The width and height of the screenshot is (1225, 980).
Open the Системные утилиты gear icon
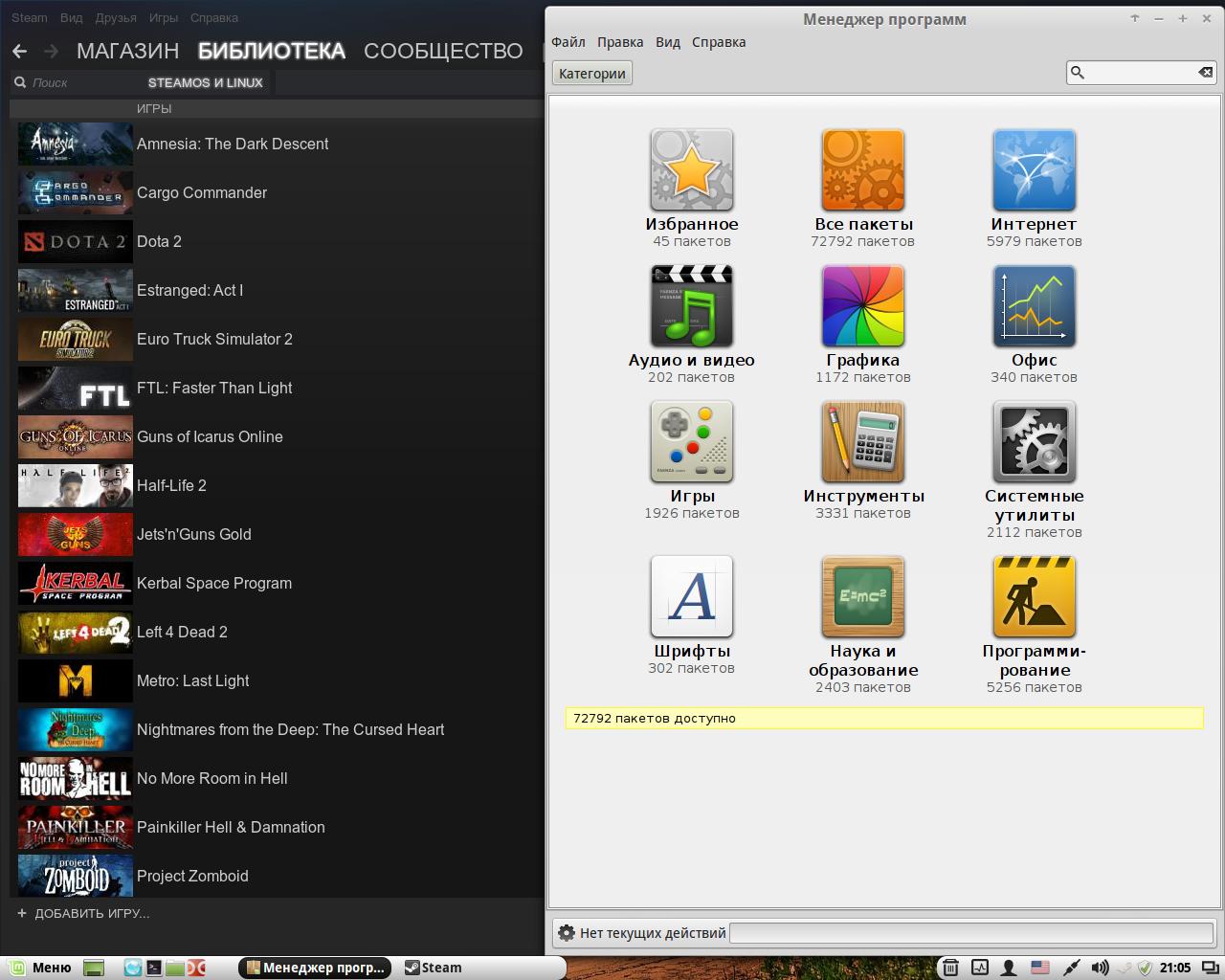[x=1035, y=442]
